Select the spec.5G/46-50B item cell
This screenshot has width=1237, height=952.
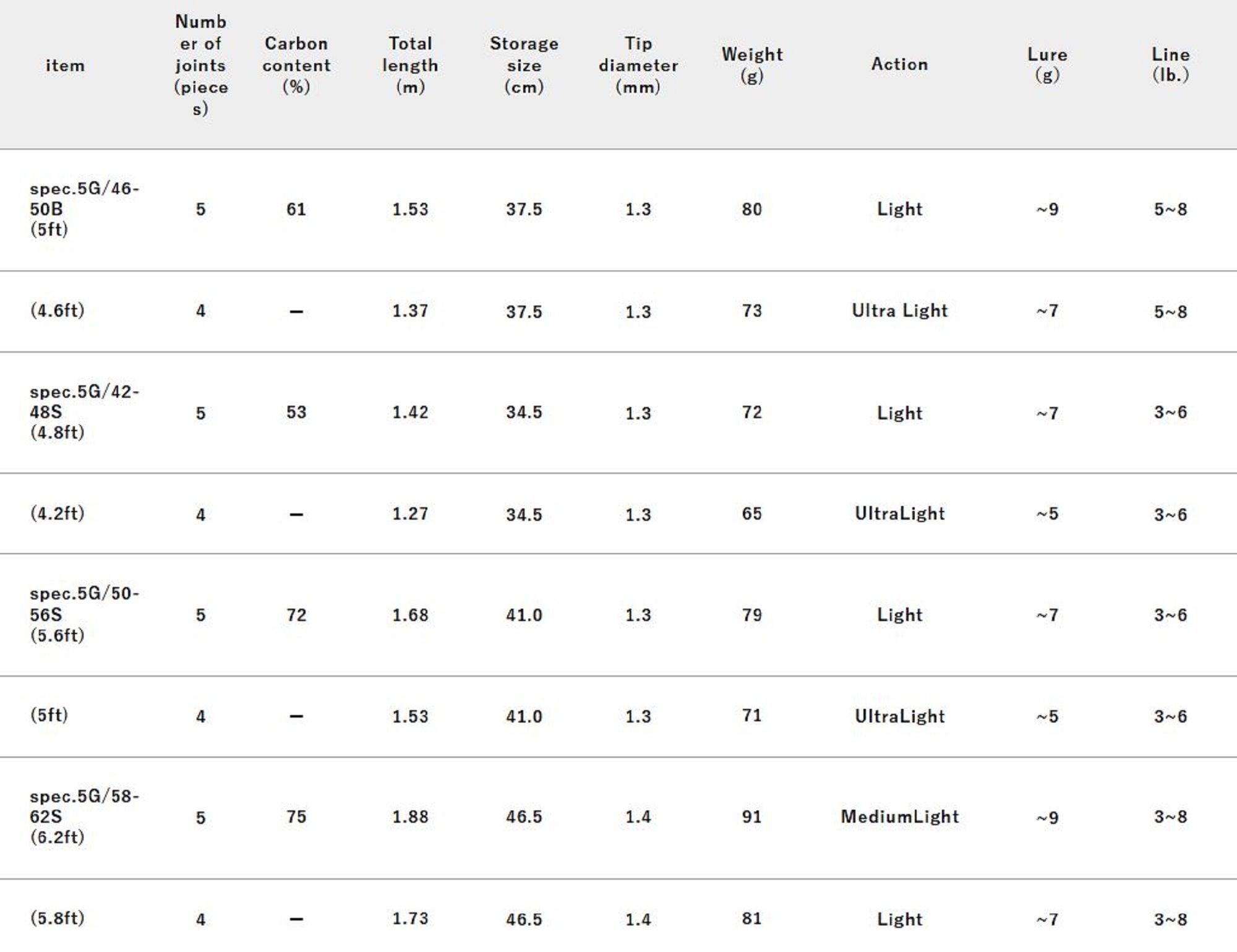pos(84,209)
